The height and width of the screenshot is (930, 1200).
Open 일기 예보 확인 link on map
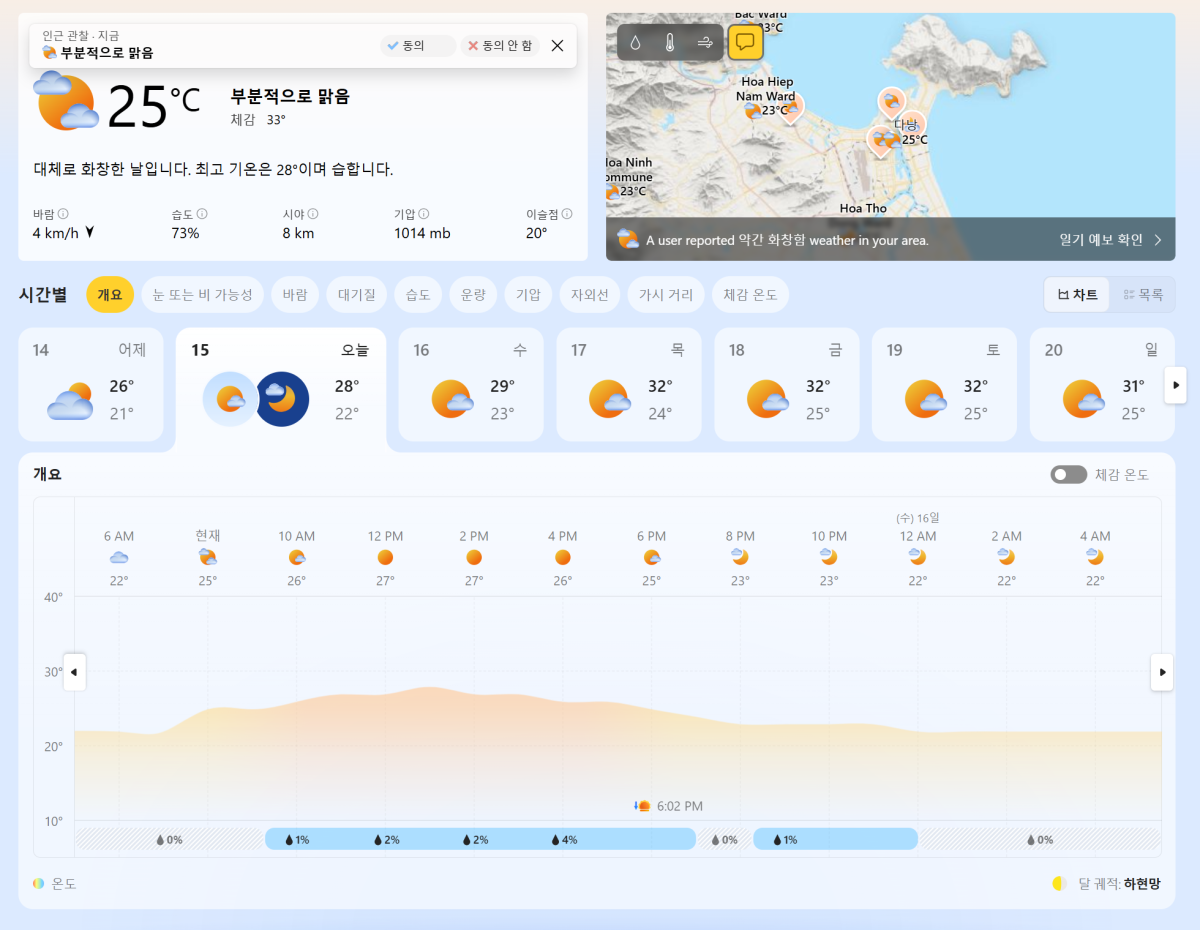[x=1110, y=240]
